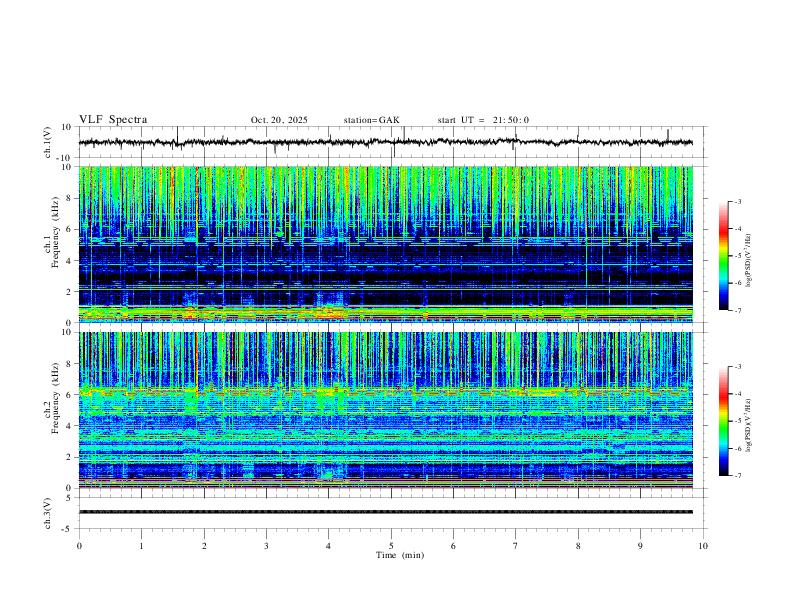Image resolution: width=792 pixels, height=612 pixels.
Task: Click the ch.2 color bar "log(PSD)" label
Action: point(748,425)
